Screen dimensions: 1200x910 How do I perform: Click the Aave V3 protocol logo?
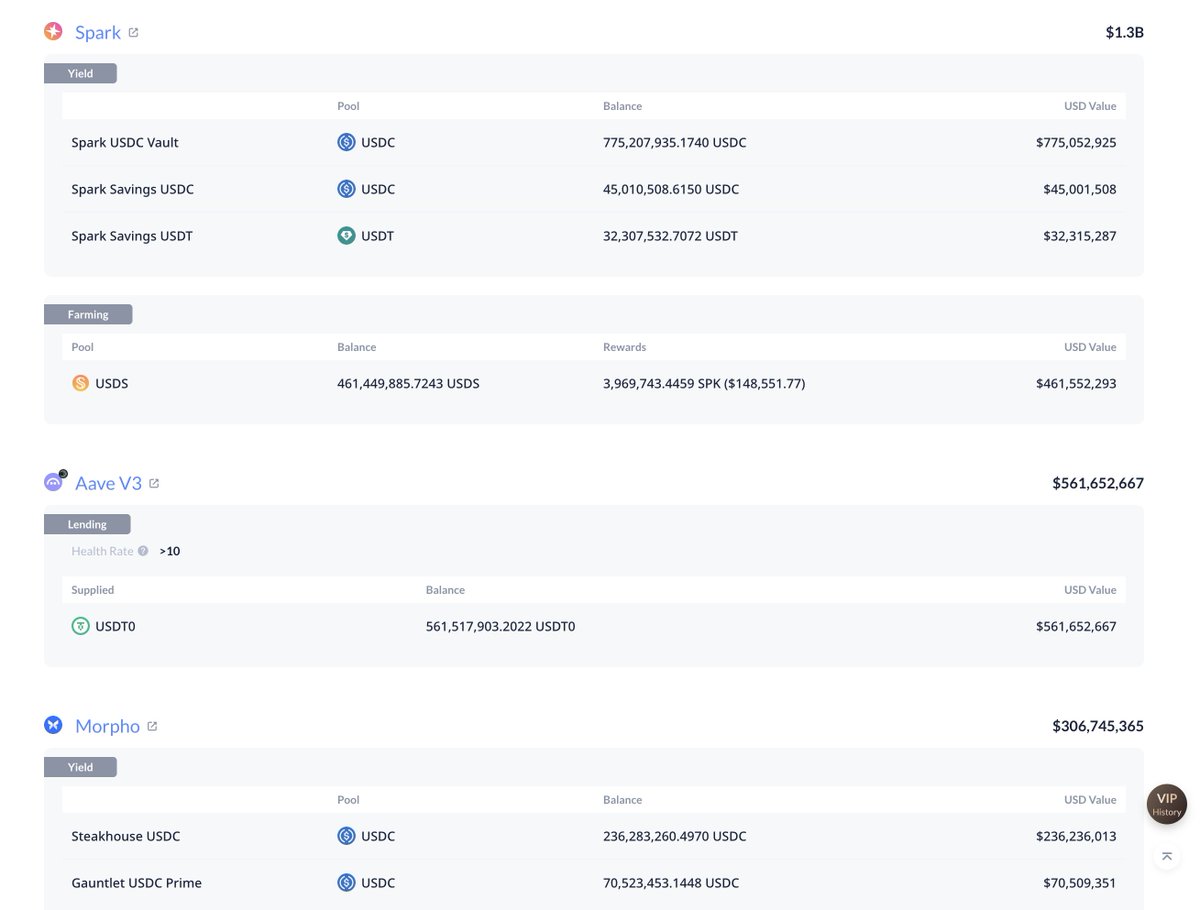(x=53, y=482)
